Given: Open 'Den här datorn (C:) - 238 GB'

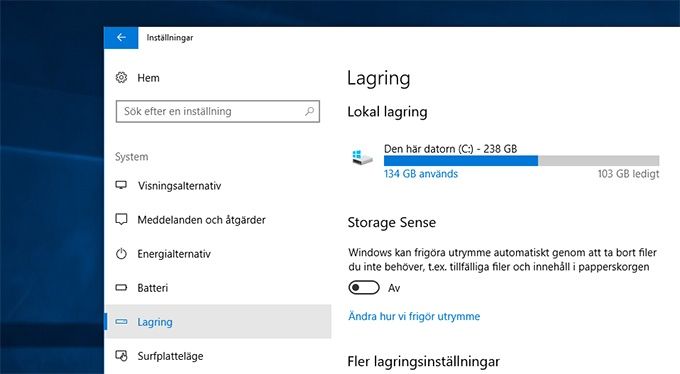Looking at the screenshot, I should tap(450, 149).
